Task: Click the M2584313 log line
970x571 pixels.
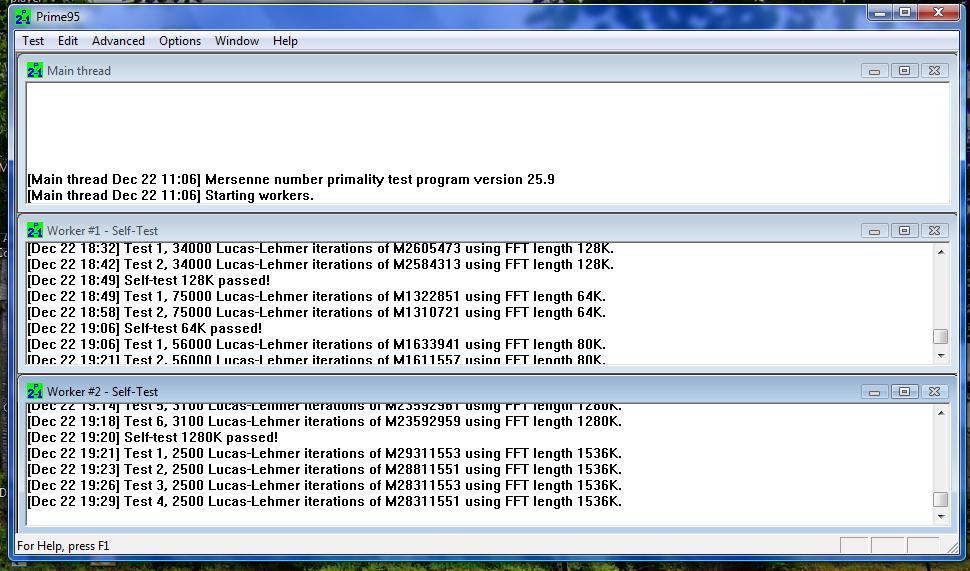Action: point(320,265)
